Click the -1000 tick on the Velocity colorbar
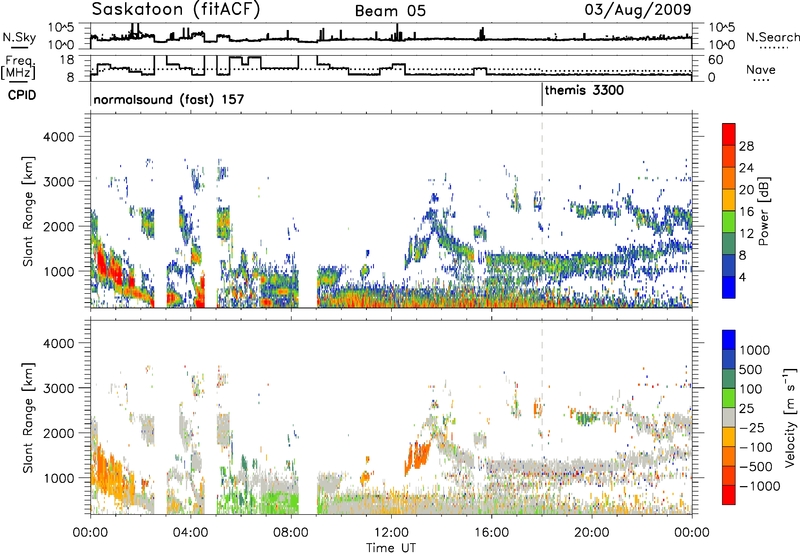The height and width of the screenshot is (554, 800). (x=759, y=486)
